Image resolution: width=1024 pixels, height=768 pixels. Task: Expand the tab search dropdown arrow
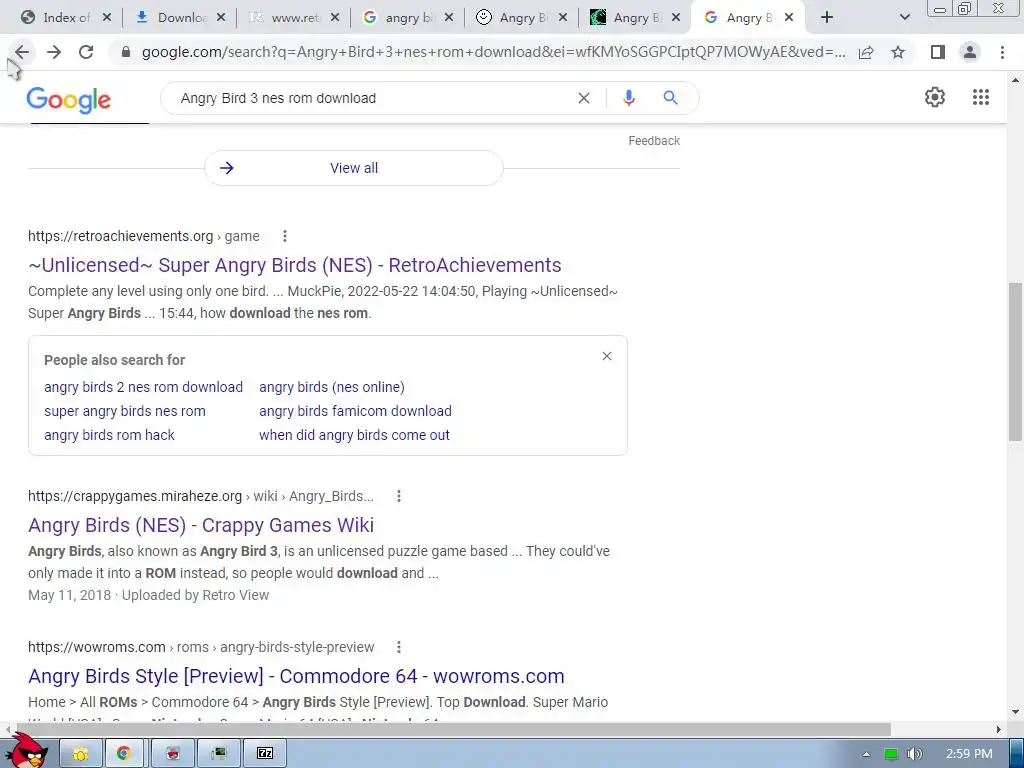point(904,18)
